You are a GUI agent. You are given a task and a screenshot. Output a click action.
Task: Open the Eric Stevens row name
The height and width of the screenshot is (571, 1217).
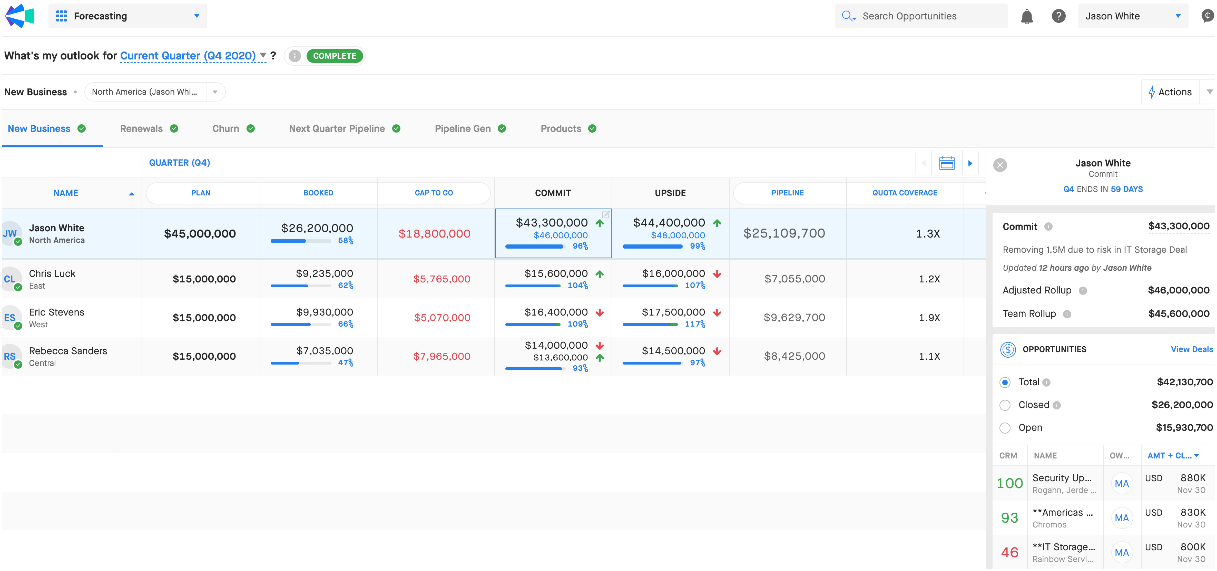57,312
